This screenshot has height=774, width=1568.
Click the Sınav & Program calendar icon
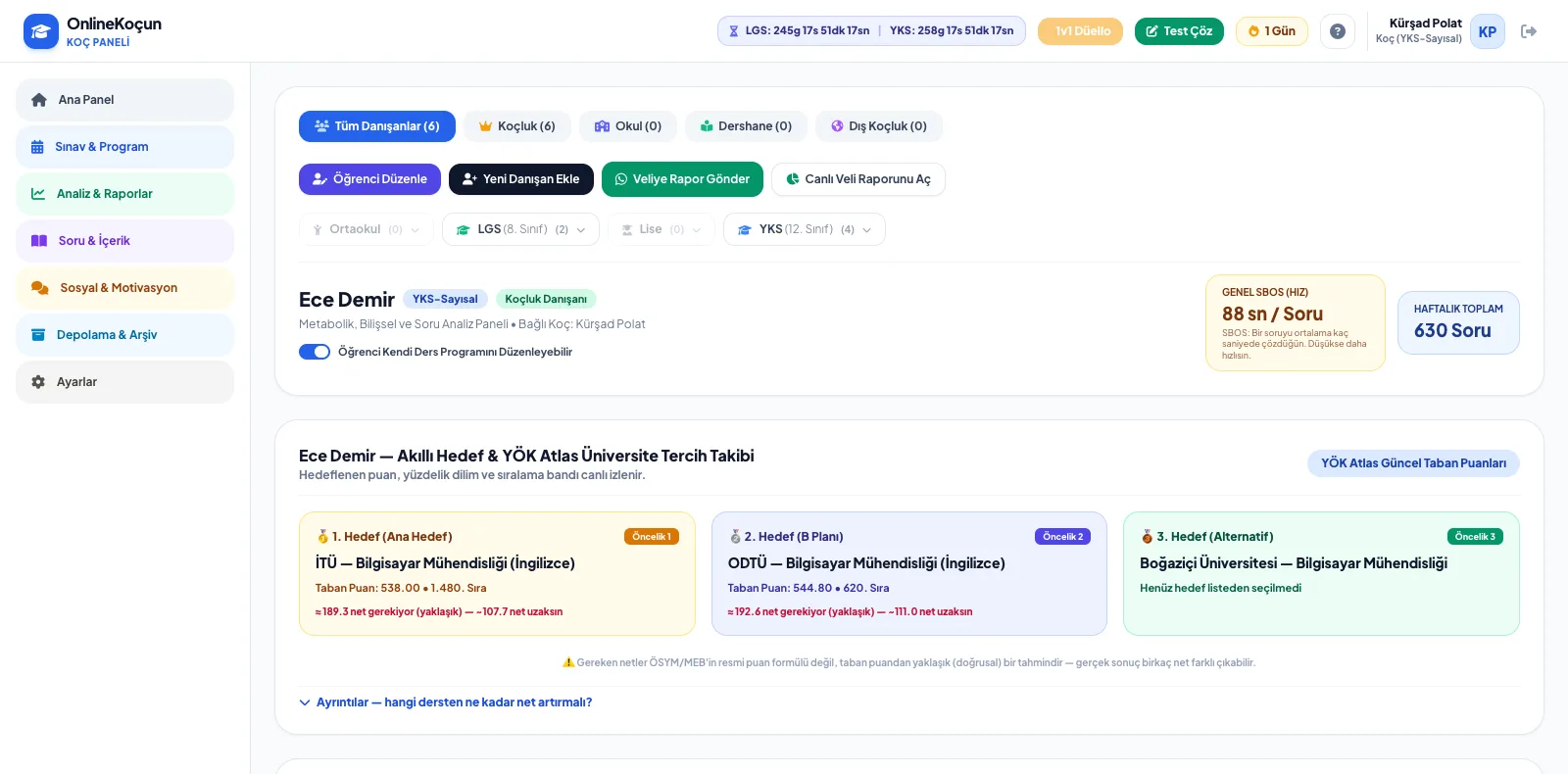pos(37,147)
